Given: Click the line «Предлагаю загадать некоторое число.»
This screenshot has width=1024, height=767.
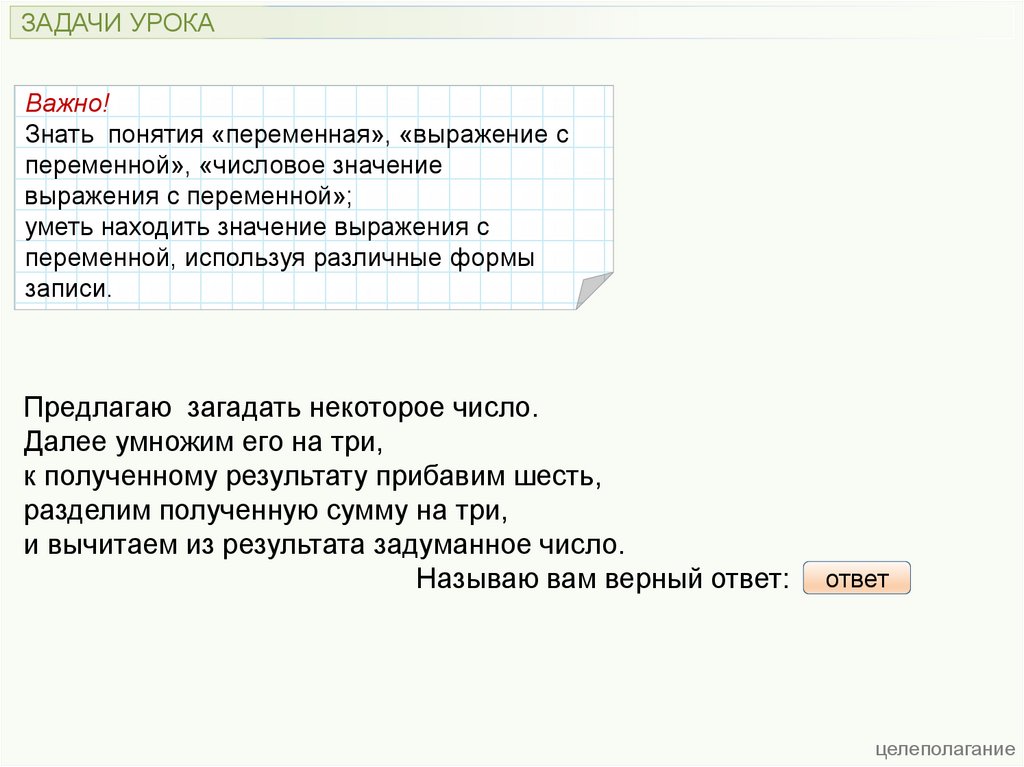Looking at the screenshot, I should click(281, 408).
